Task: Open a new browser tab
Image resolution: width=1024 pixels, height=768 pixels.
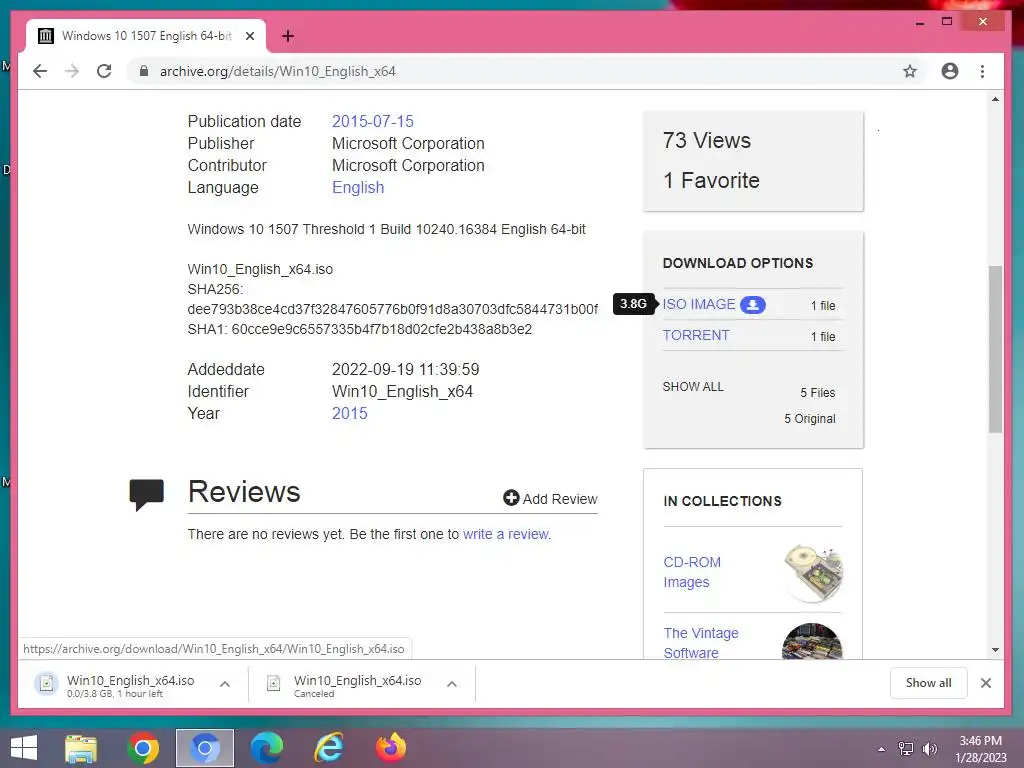Action: pyautogui.click(x=288, y=36)
